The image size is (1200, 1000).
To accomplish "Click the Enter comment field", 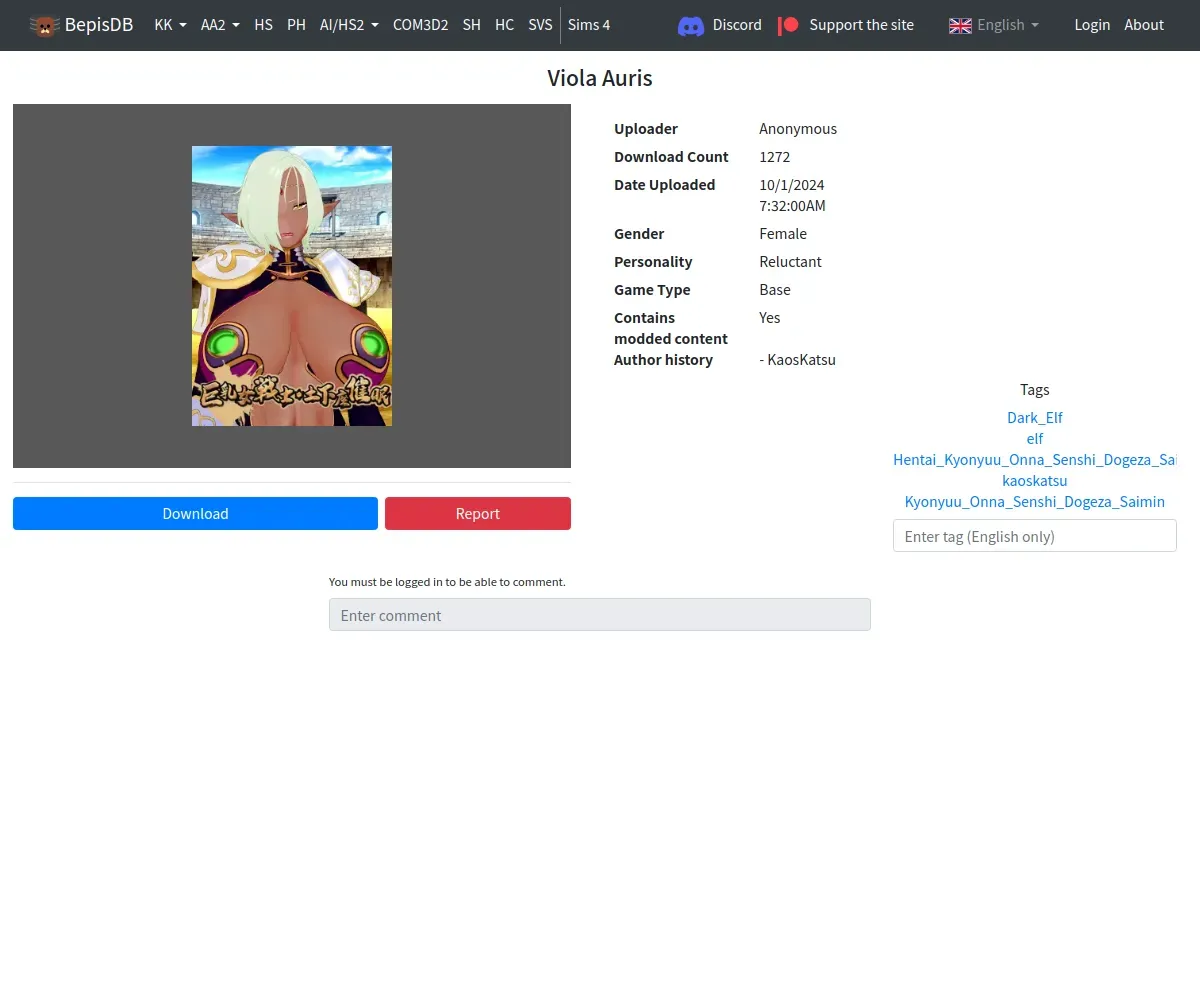I will click(600, 615).
